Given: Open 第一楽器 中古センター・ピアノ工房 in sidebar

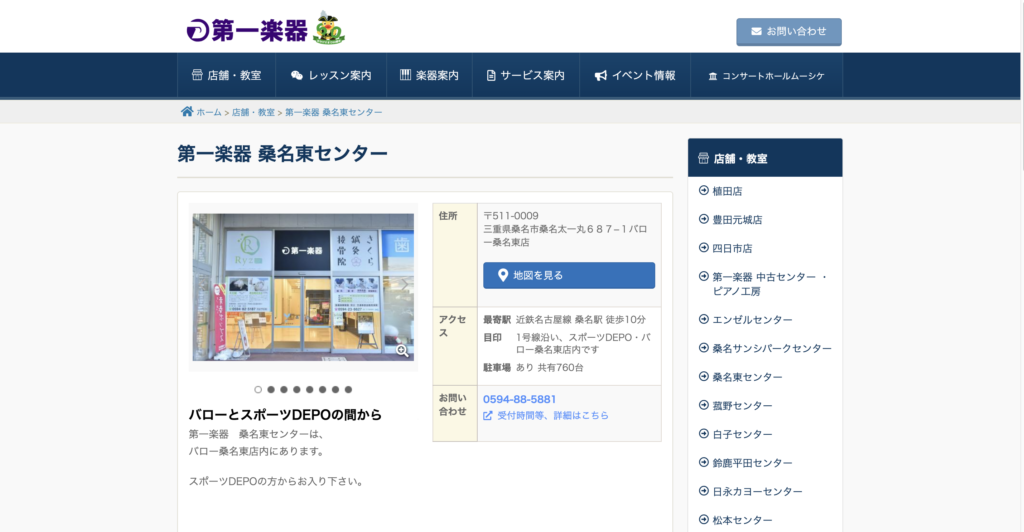Looking at the screenshot, I should 769,284.
